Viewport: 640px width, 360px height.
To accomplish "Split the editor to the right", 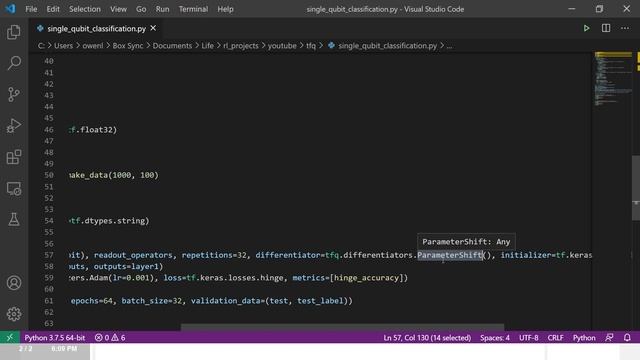I will [606, 28].
